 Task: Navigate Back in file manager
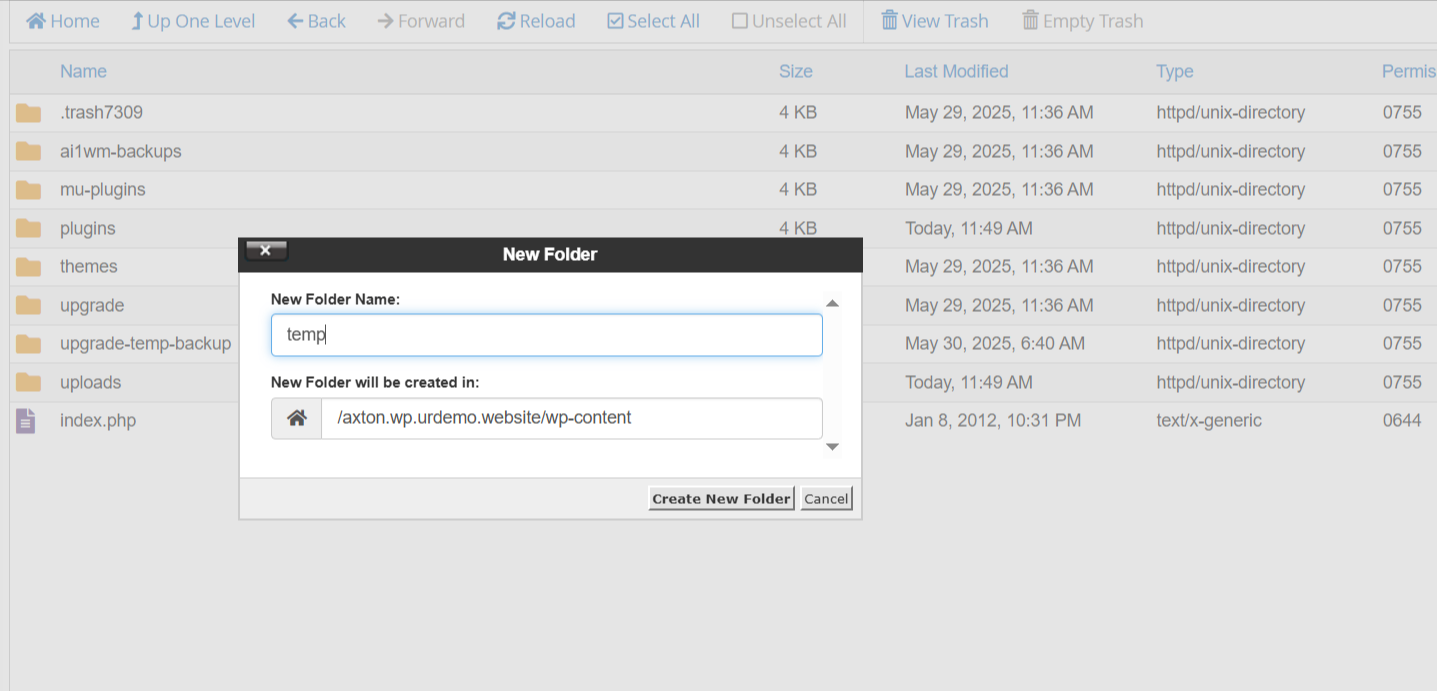tap(316, 21)
